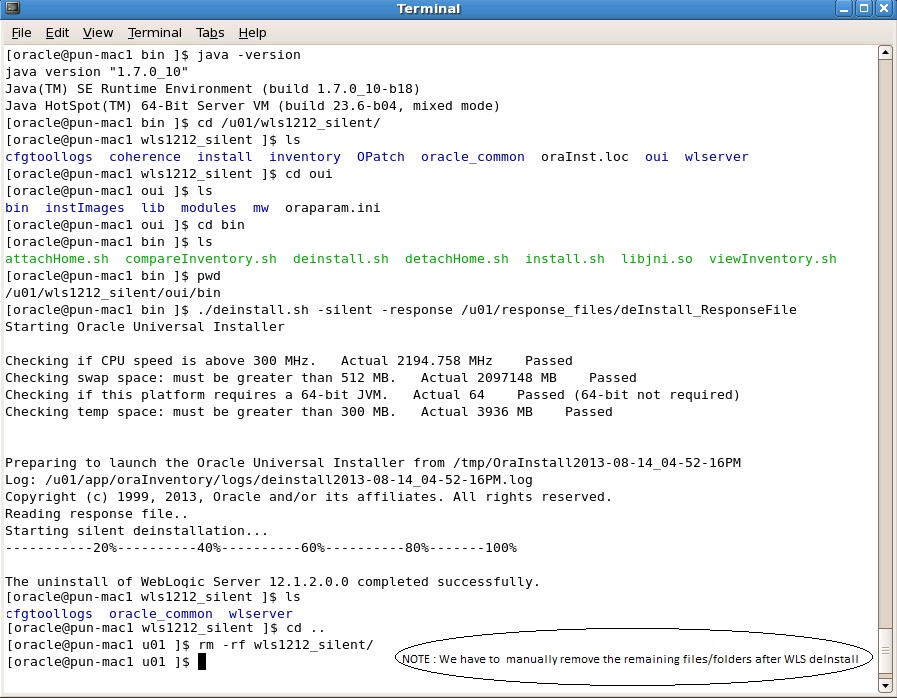
Task: Click the 'oraparam.ini' file name
Action: click(x=332, y=208)
